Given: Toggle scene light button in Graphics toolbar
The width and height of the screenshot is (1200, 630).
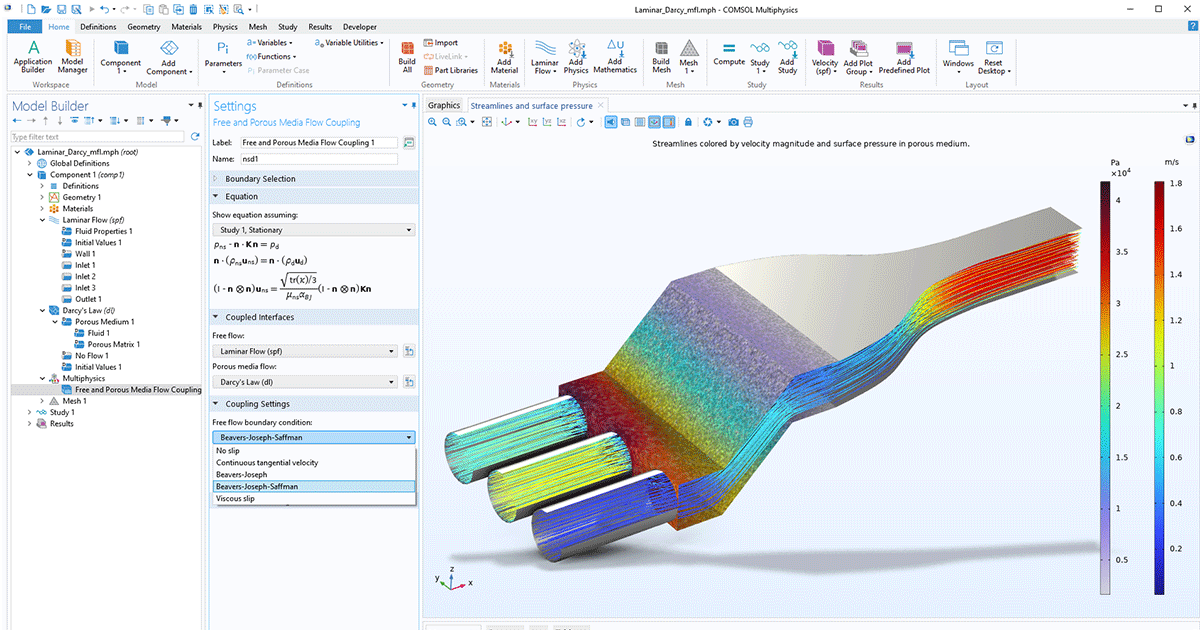Looking at the screenshot, I should [x=610, y=122].
